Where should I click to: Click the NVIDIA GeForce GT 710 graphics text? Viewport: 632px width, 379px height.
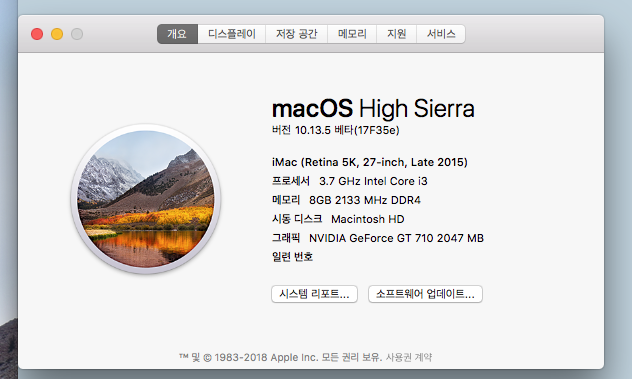coord(396,238)
